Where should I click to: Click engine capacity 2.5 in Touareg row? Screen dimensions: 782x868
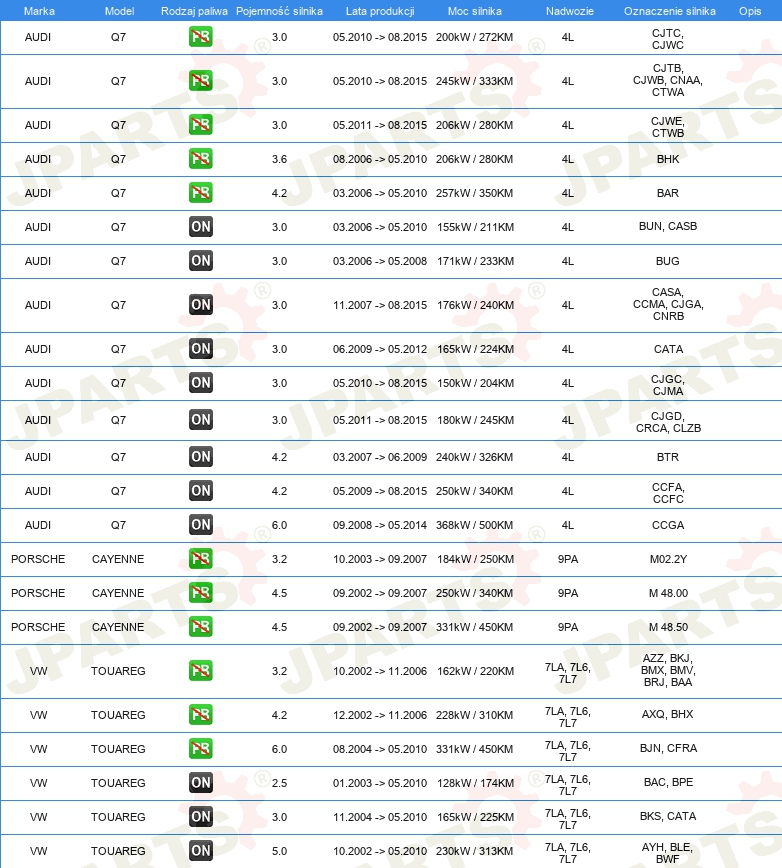point(279,783)
